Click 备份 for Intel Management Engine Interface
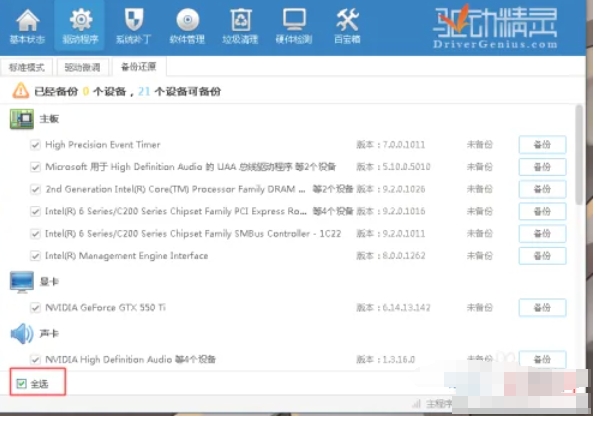Screen dimensions: 595x423 tap(543, 256)
